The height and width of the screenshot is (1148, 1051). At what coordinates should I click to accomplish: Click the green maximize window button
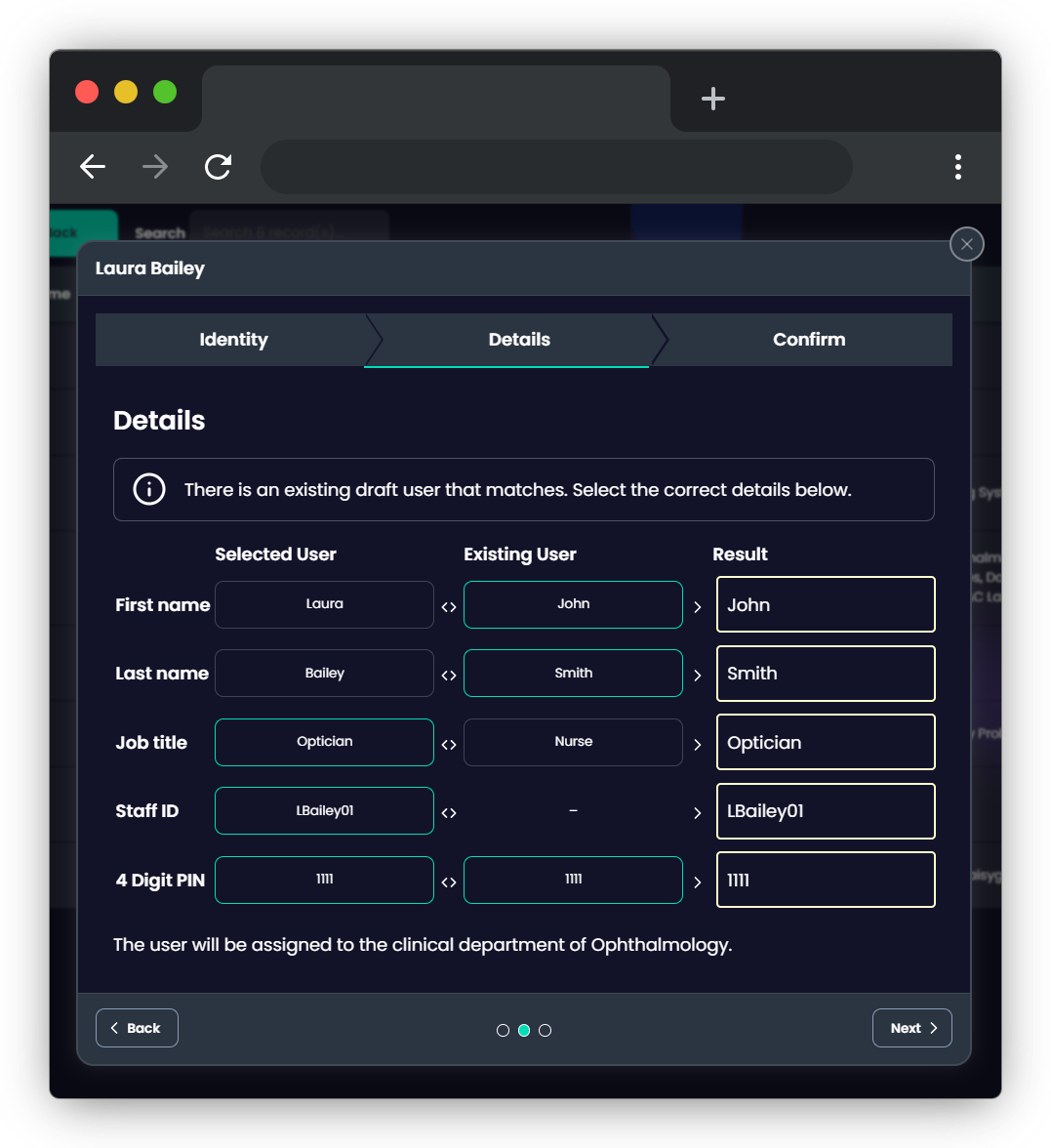coord(165,92)
